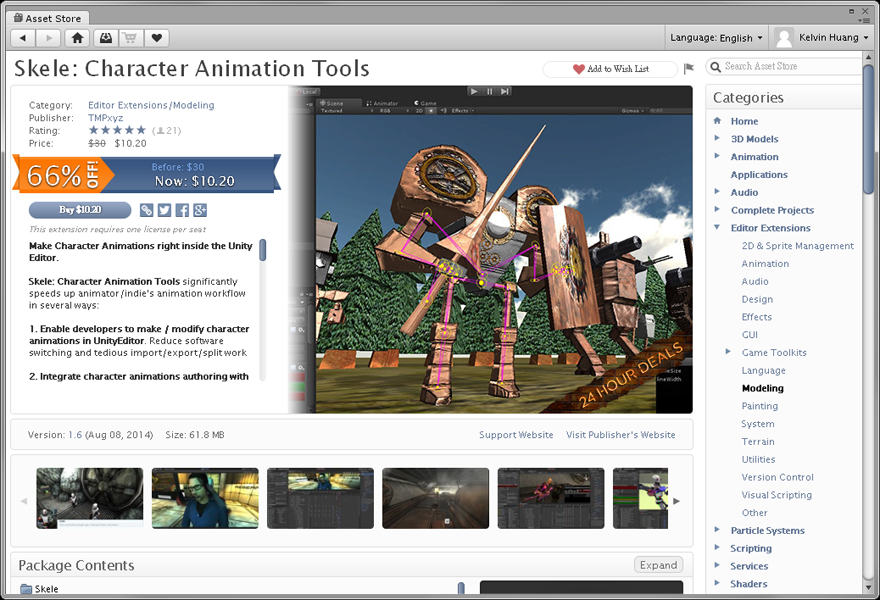This screenshot has height=600, width=880.
Task: Share the asset on Google Plus
Action: pos(200,210)
